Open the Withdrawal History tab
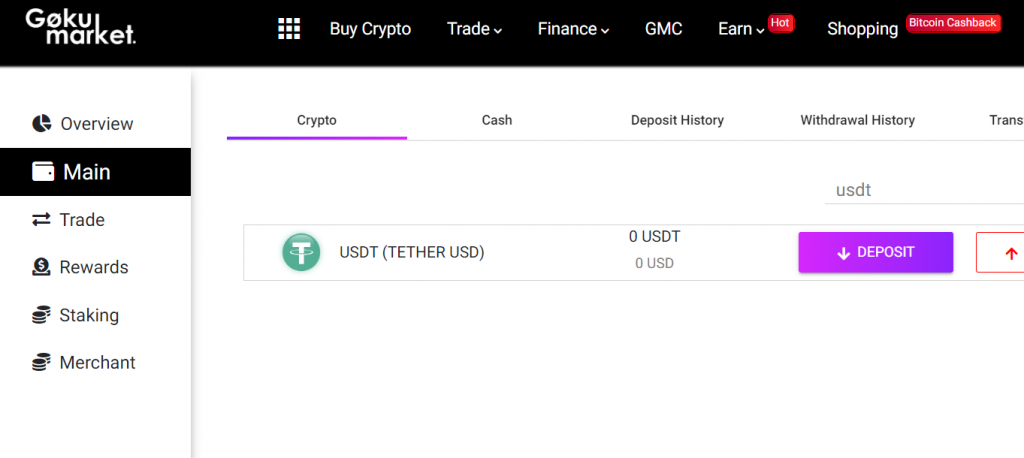Viewport: 1024px width, 458px height. click(x=857, y=120)
